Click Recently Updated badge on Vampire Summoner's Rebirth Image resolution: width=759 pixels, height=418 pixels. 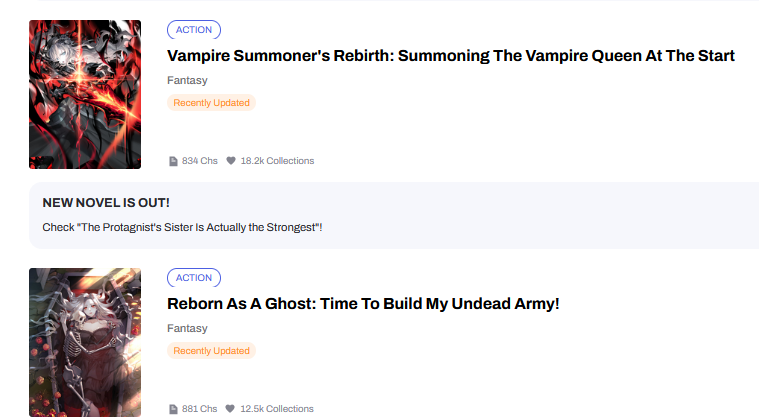(x=211, y=103)
